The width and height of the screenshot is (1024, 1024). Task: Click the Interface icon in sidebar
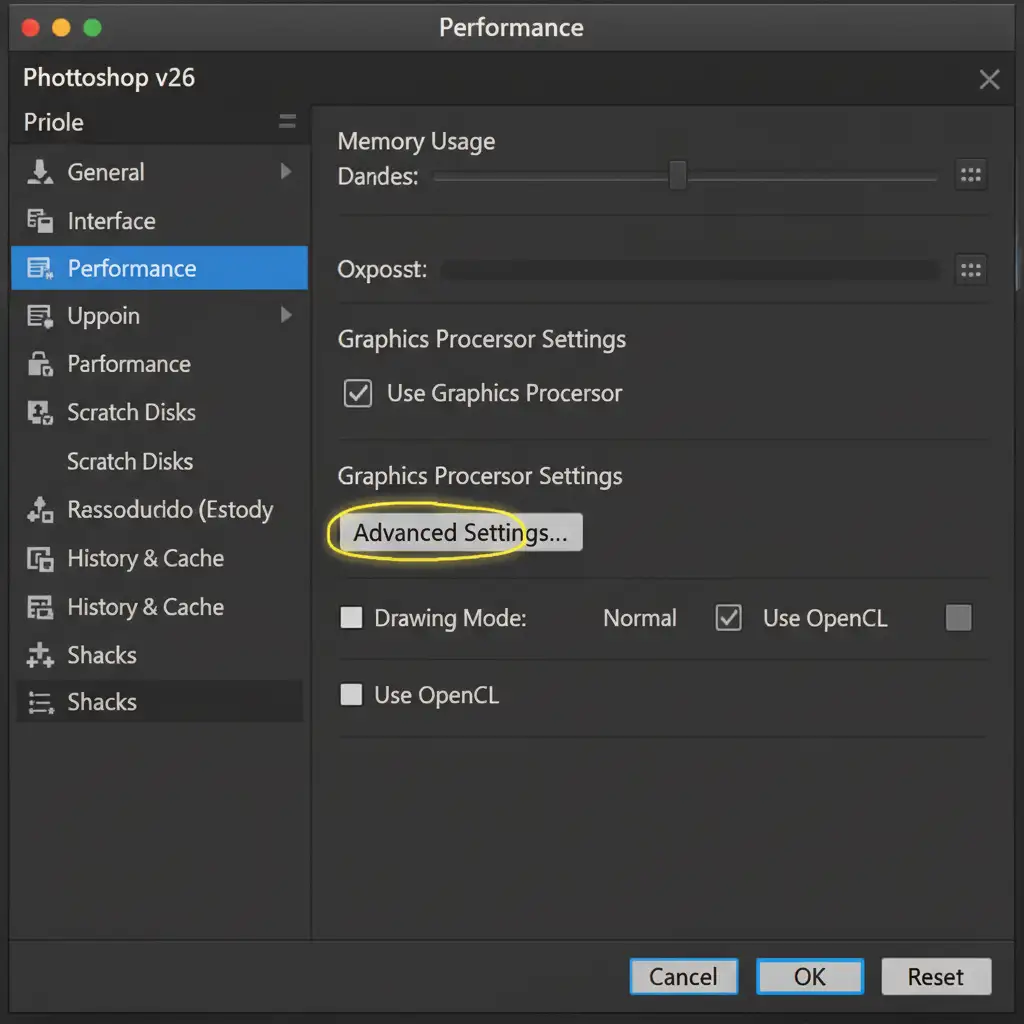point(40,221)
